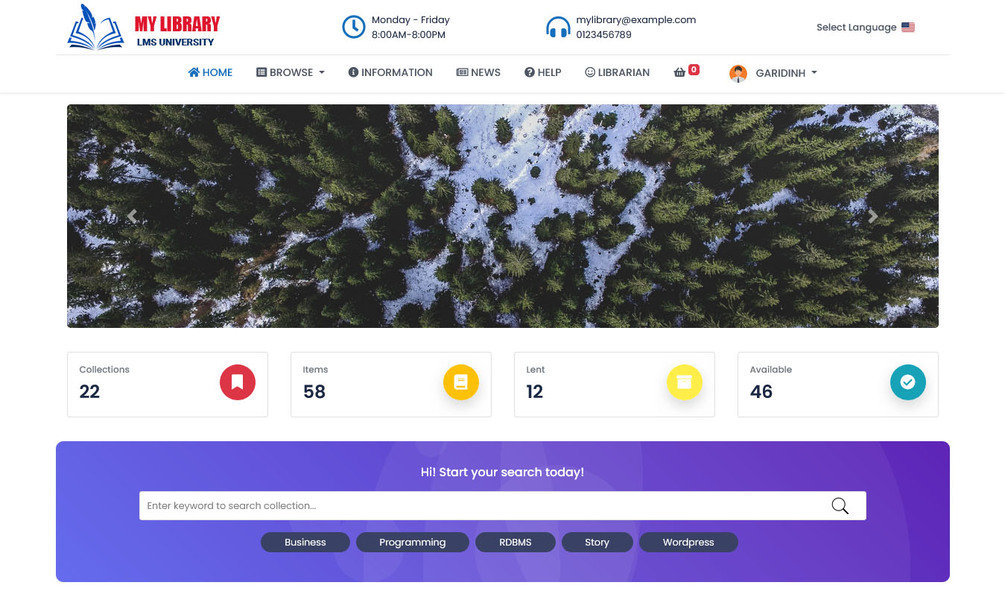Viewport: 1005px width, 594px height.
Task: Open the shopping basket cart icon
Action: click(679, 72)
